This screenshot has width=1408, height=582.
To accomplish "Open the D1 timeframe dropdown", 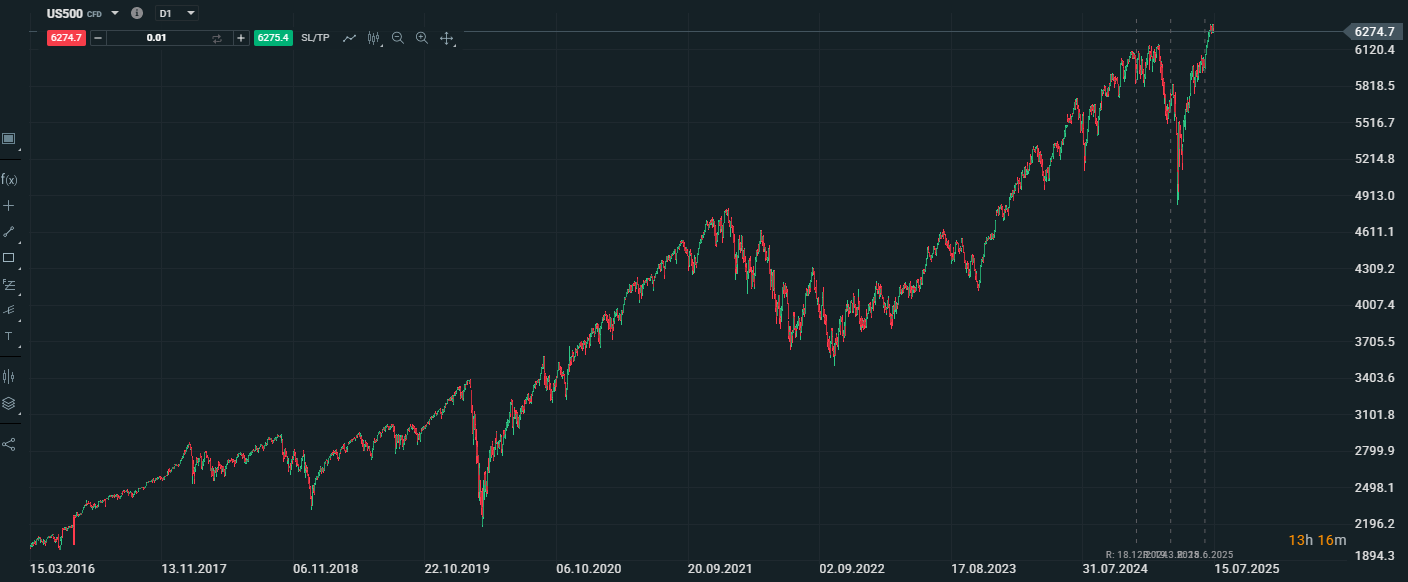I will (177, 13).
